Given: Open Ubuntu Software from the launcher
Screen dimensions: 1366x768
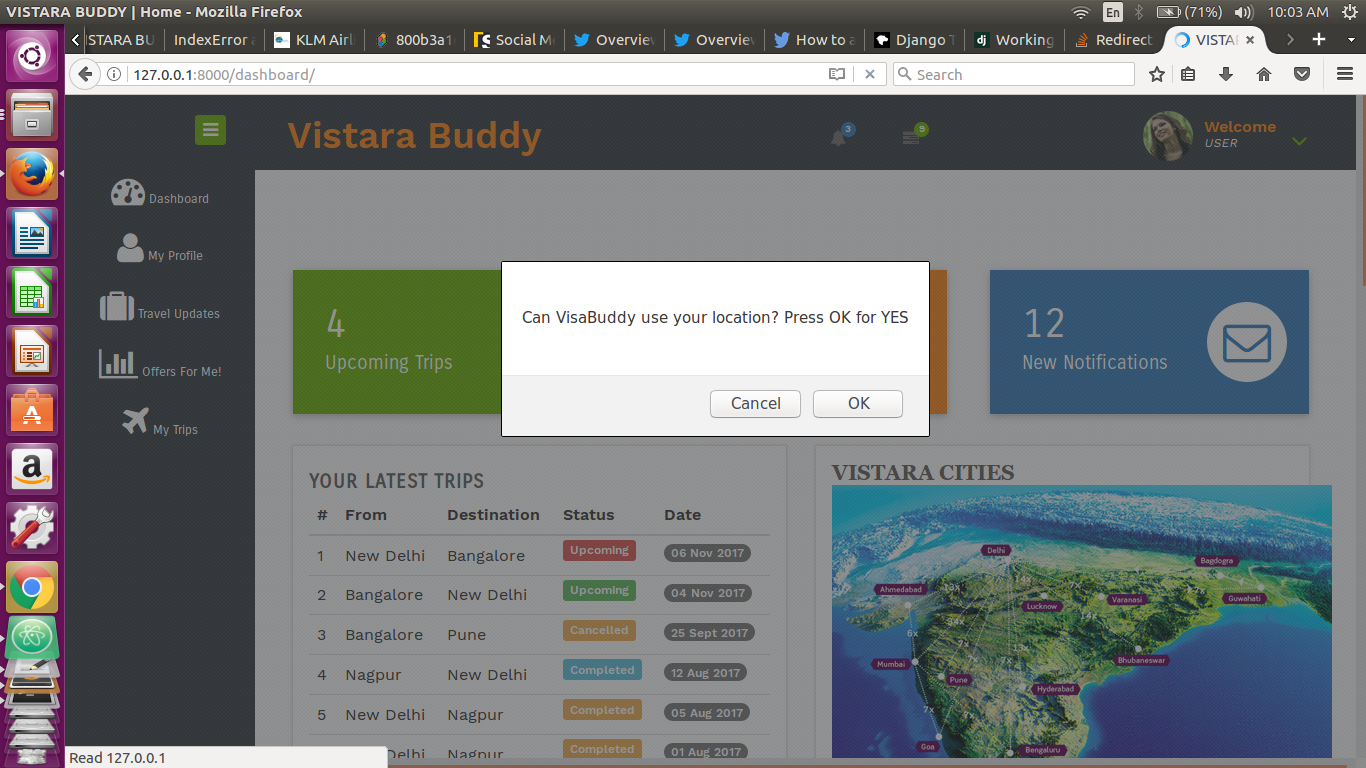Looking at the screenshot, I should point(33,410).
